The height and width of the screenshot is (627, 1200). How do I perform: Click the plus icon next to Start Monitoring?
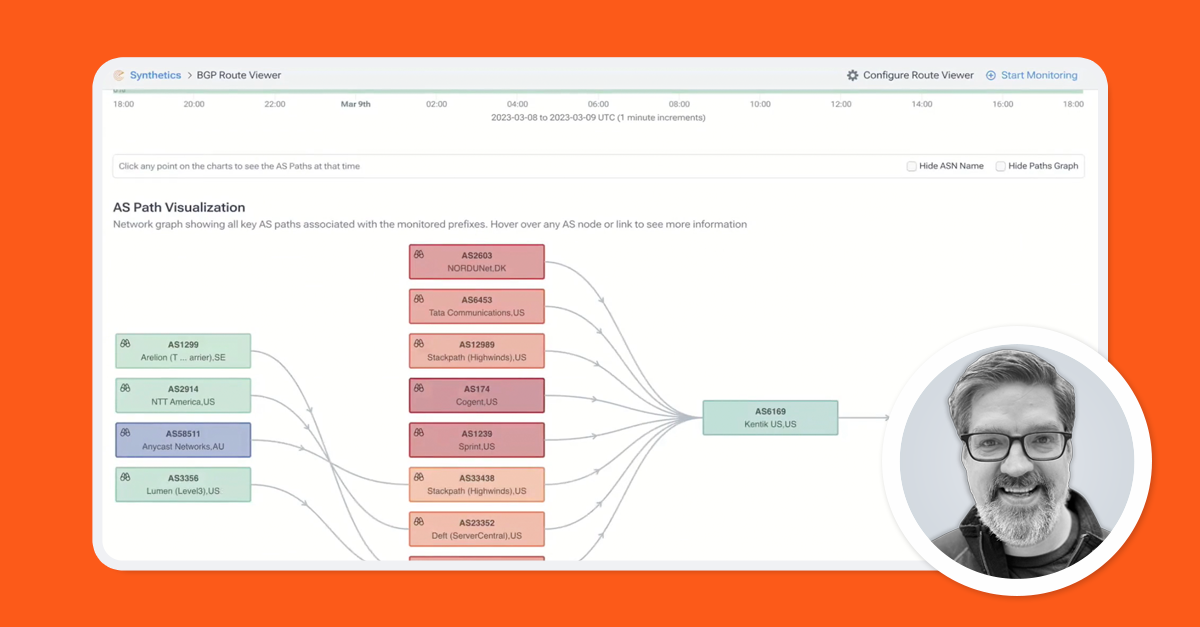[x=991, y=75]
